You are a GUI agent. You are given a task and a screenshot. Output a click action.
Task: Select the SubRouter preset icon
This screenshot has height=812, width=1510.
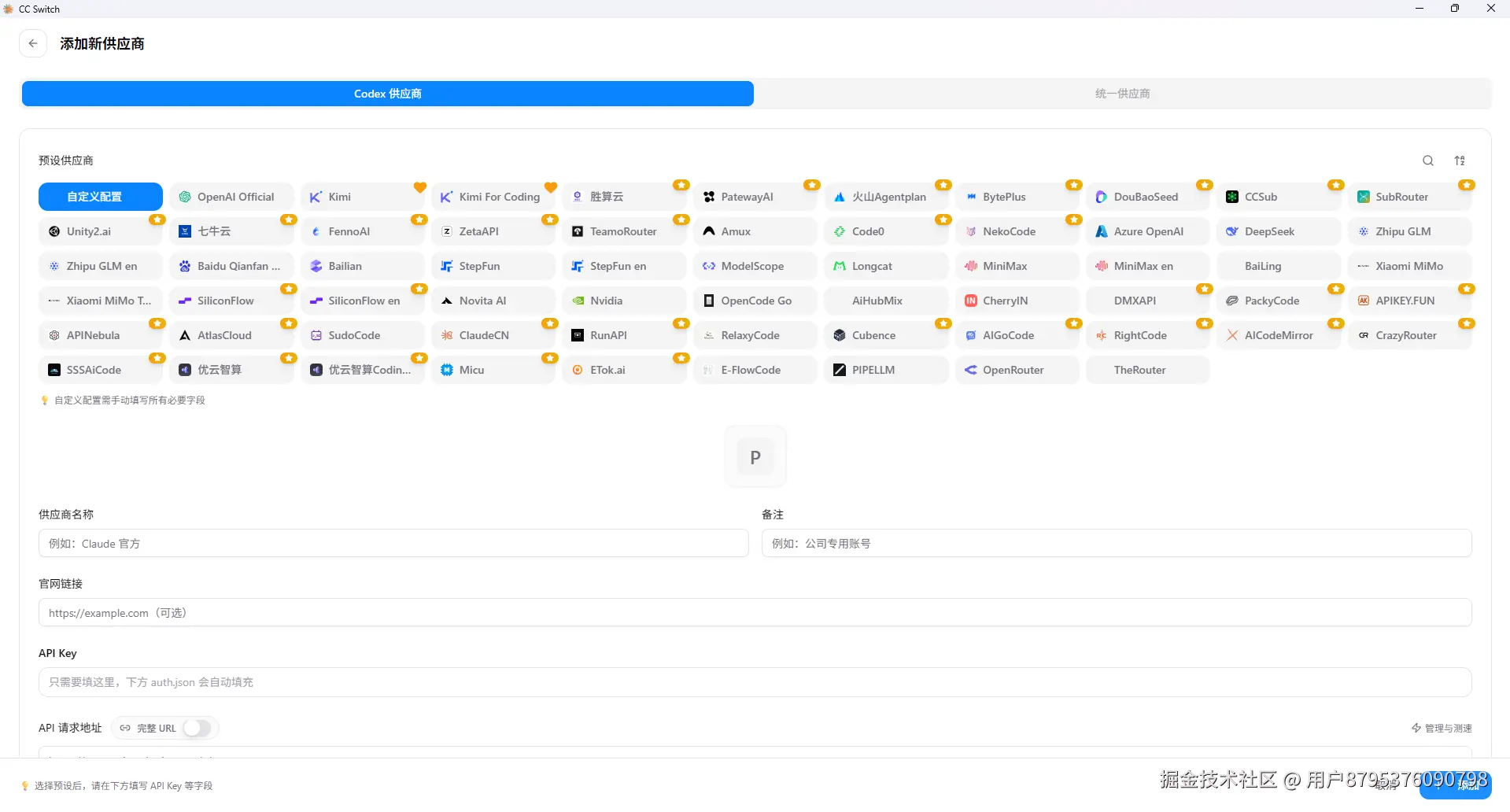click(1364, 197)
